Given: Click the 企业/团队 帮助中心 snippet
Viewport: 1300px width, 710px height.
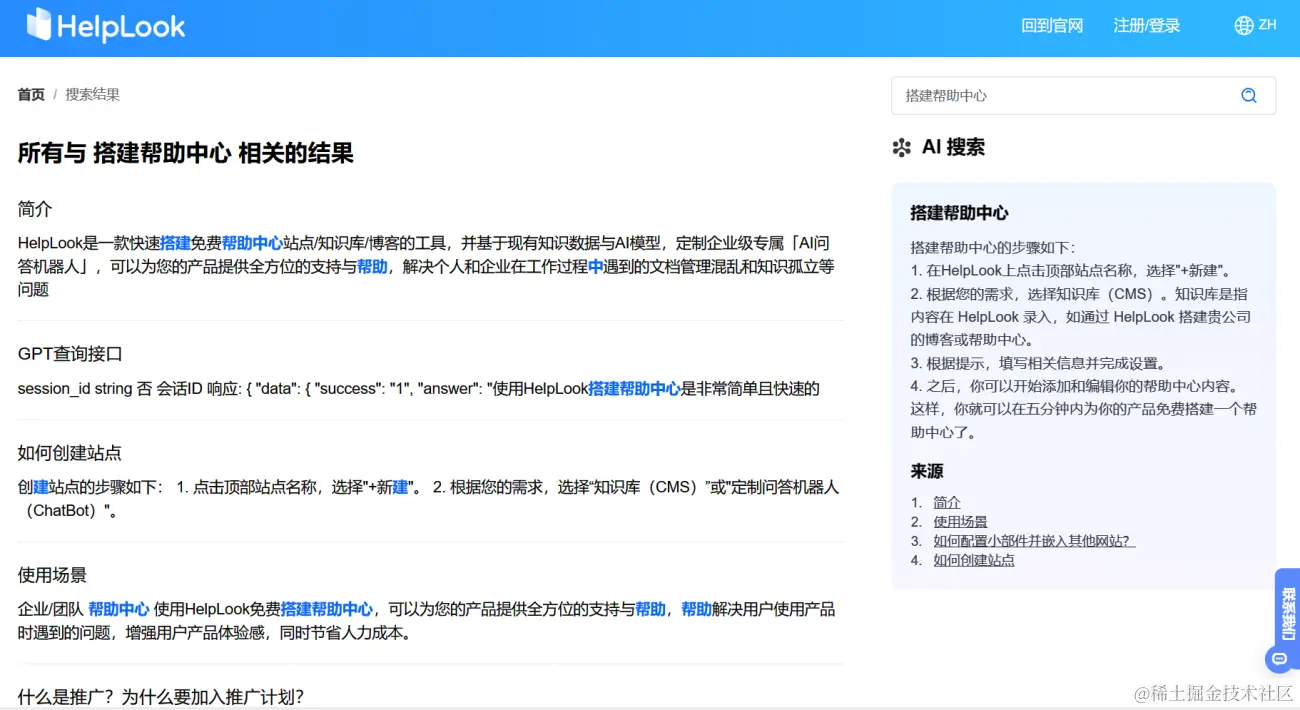Looking at the screenshot, I should (427, 621).
